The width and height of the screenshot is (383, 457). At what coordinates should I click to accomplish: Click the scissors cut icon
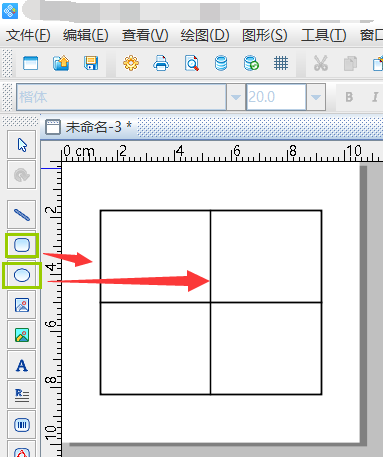(x=321, y=63)
